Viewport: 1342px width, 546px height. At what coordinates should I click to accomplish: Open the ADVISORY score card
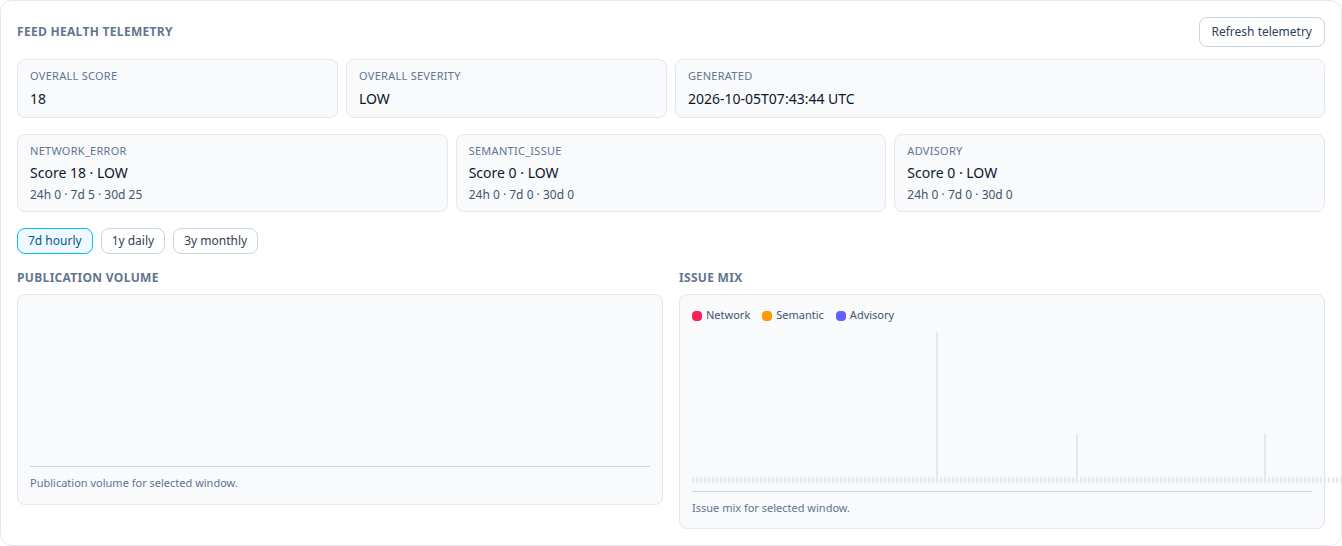pyautogui.click(x=1109, y=173)
